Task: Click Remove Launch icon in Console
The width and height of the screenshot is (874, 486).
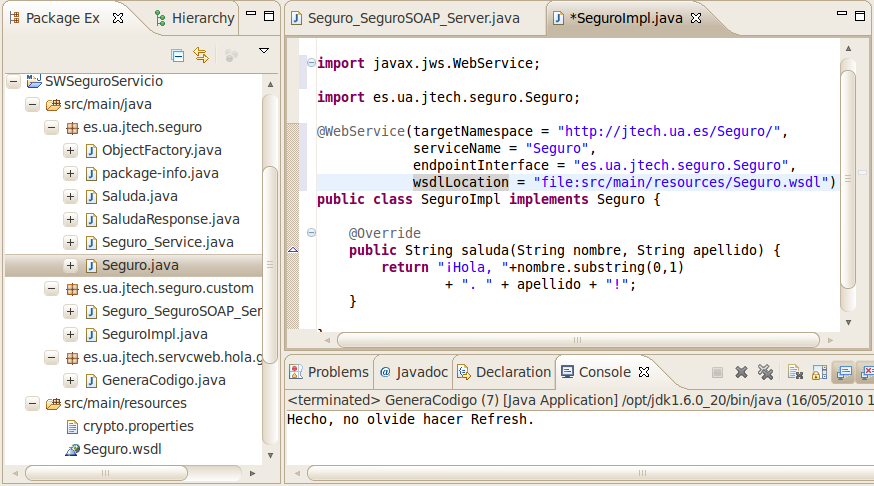Action: point(741,372)
